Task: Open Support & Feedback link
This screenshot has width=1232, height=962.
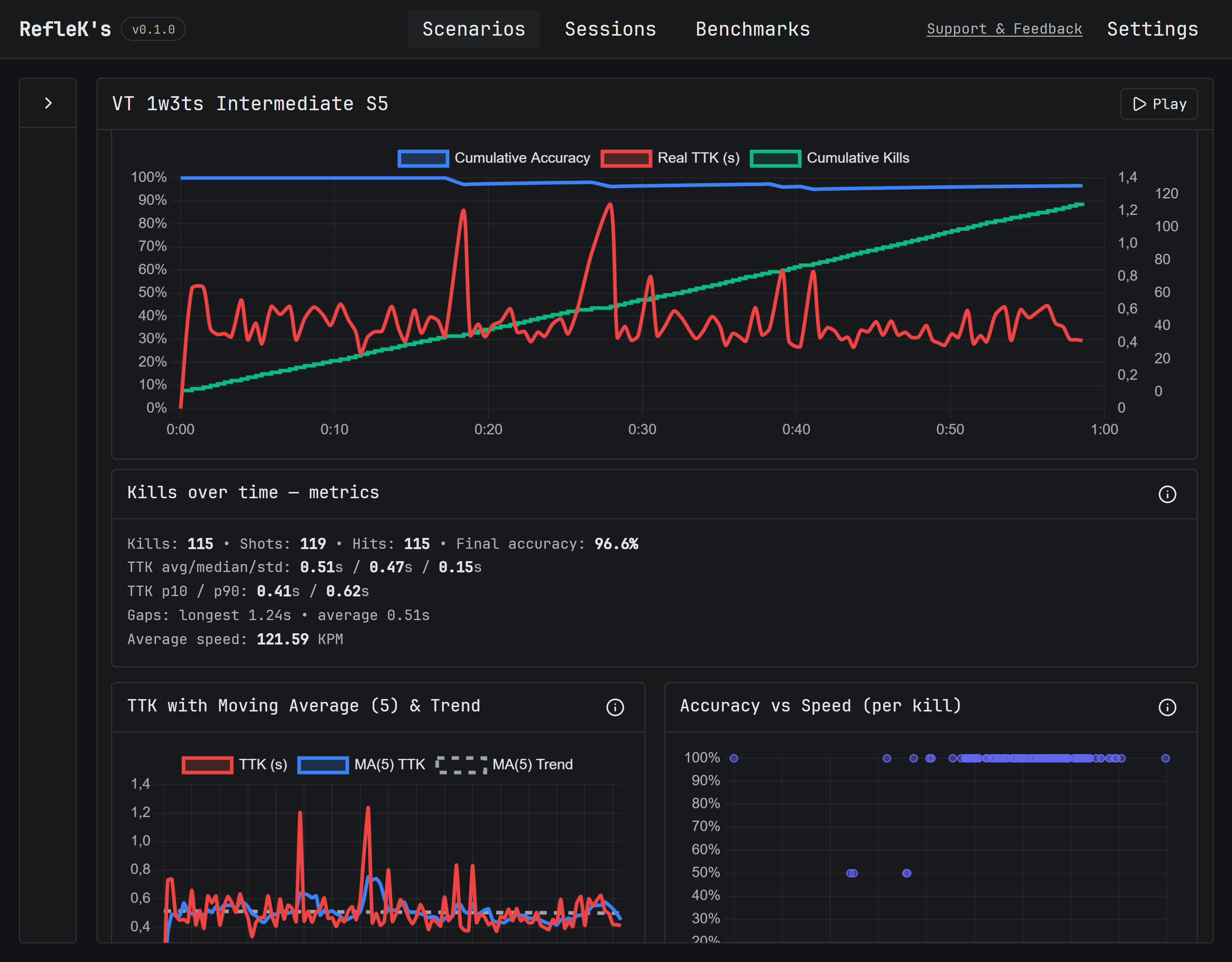Action: (1004, 29)
